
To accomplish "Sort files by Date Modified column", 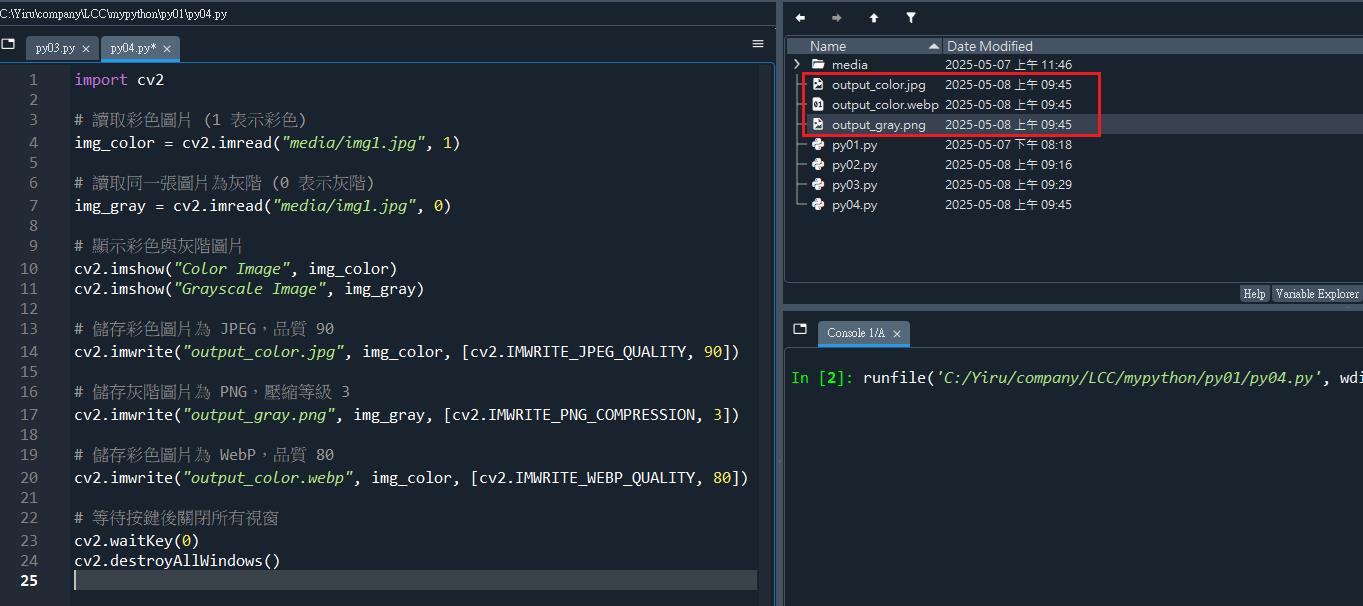I will [x=989, y=46].
